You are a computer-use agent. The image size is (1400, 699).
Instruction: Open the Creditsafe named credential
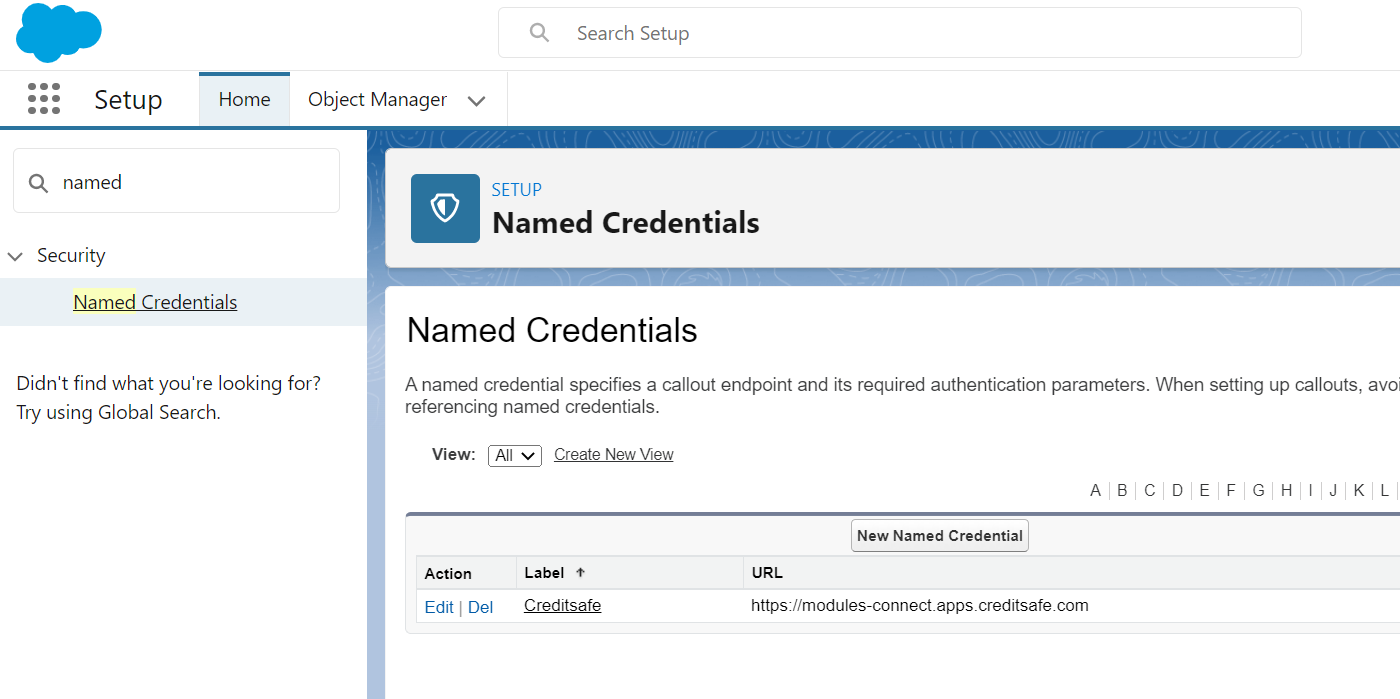[x=562, y=605]
